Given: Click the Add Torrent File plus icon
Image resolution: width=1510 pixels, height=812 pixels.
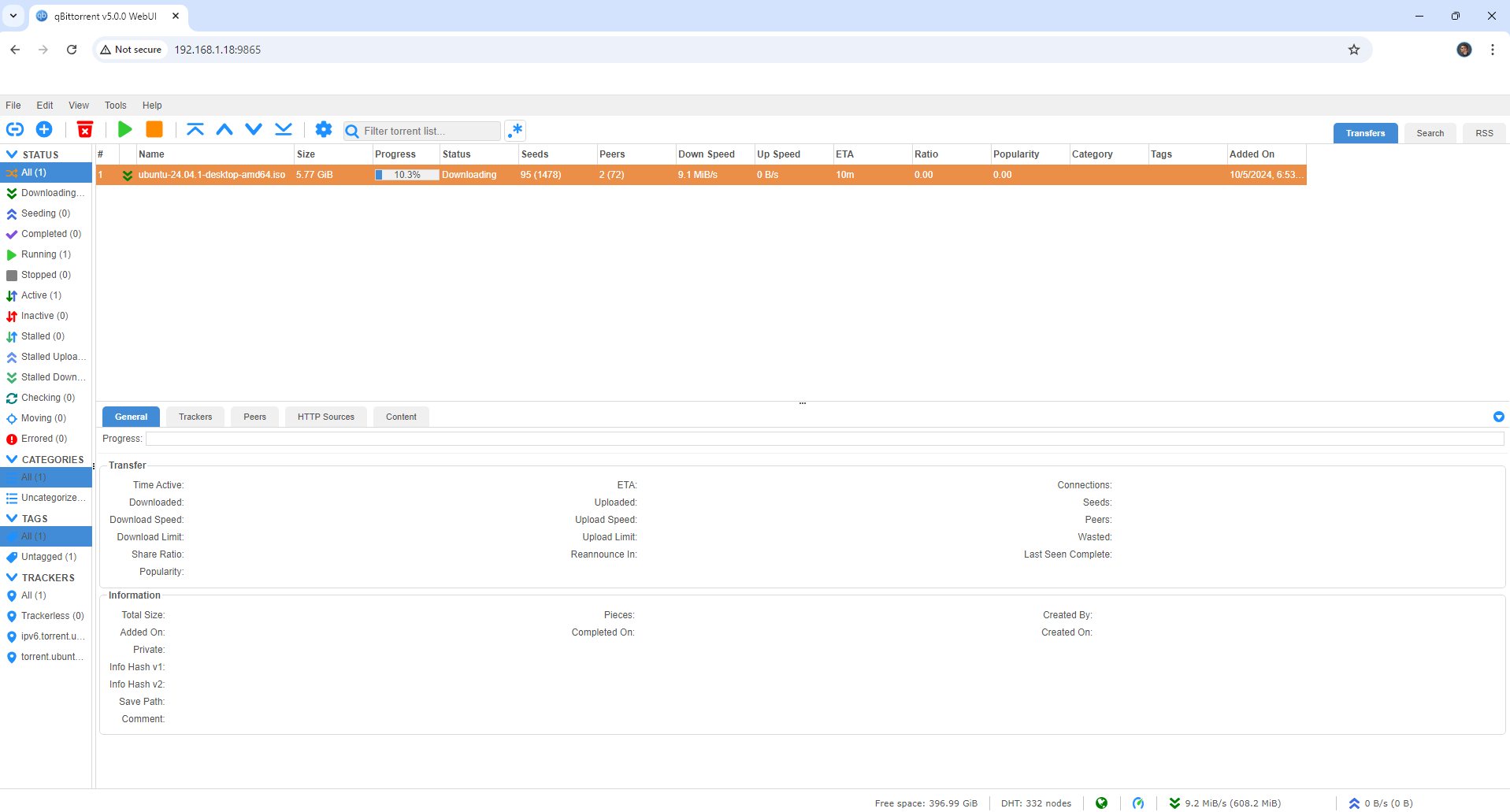Looking at the screenshot, I should coord(44,129).
